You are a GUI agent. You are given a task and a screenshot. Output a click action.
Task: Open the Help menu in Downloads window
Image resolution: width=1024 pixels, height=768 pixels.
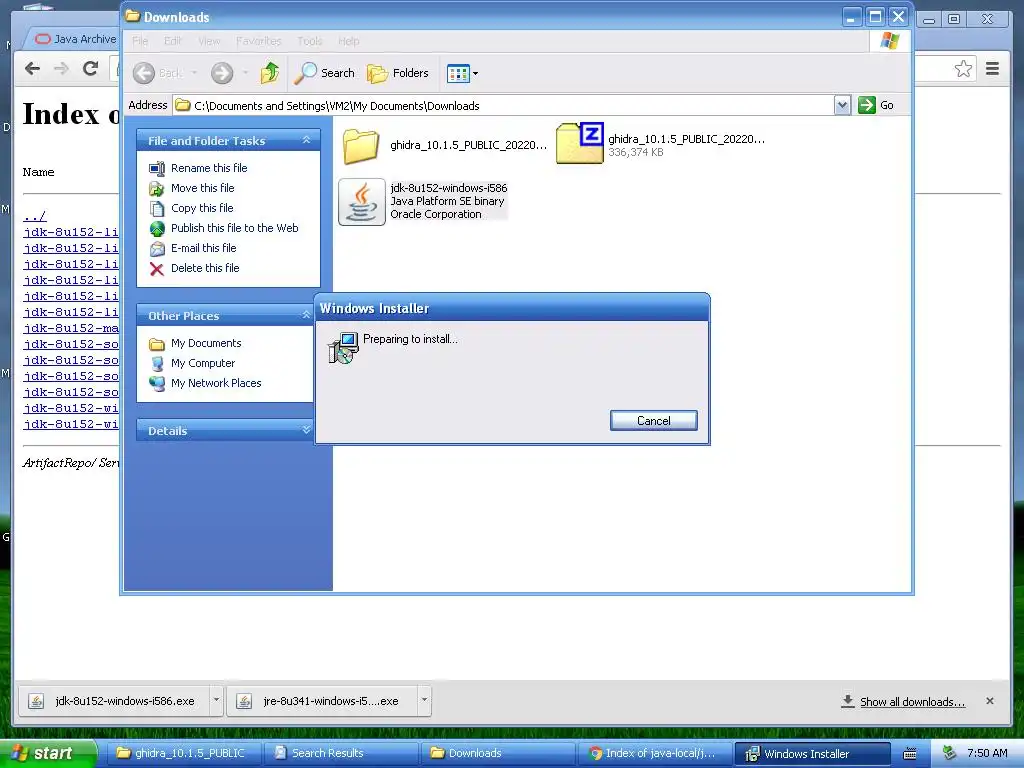click(x=349, y=41)
